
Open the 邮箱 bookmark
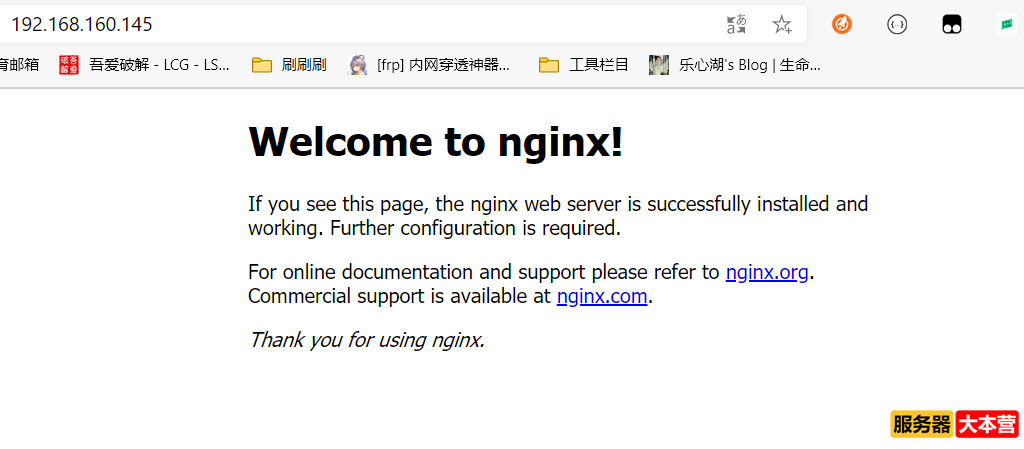pyautogui.click(x=20, y=65)
